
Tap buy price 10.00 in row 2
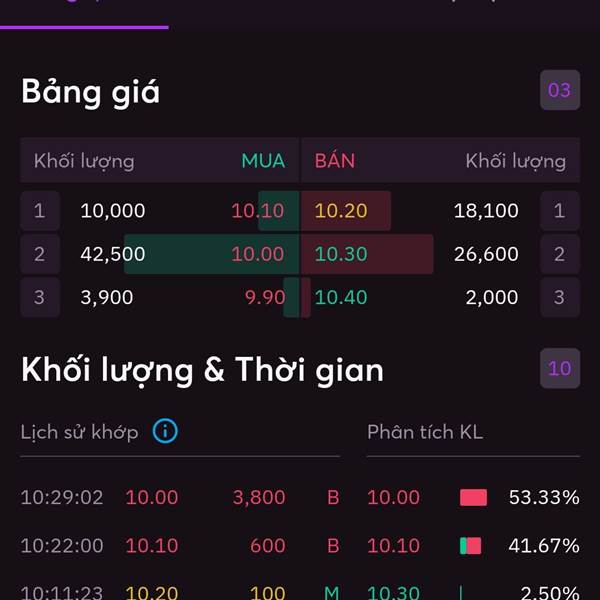(x=258, y=254)
